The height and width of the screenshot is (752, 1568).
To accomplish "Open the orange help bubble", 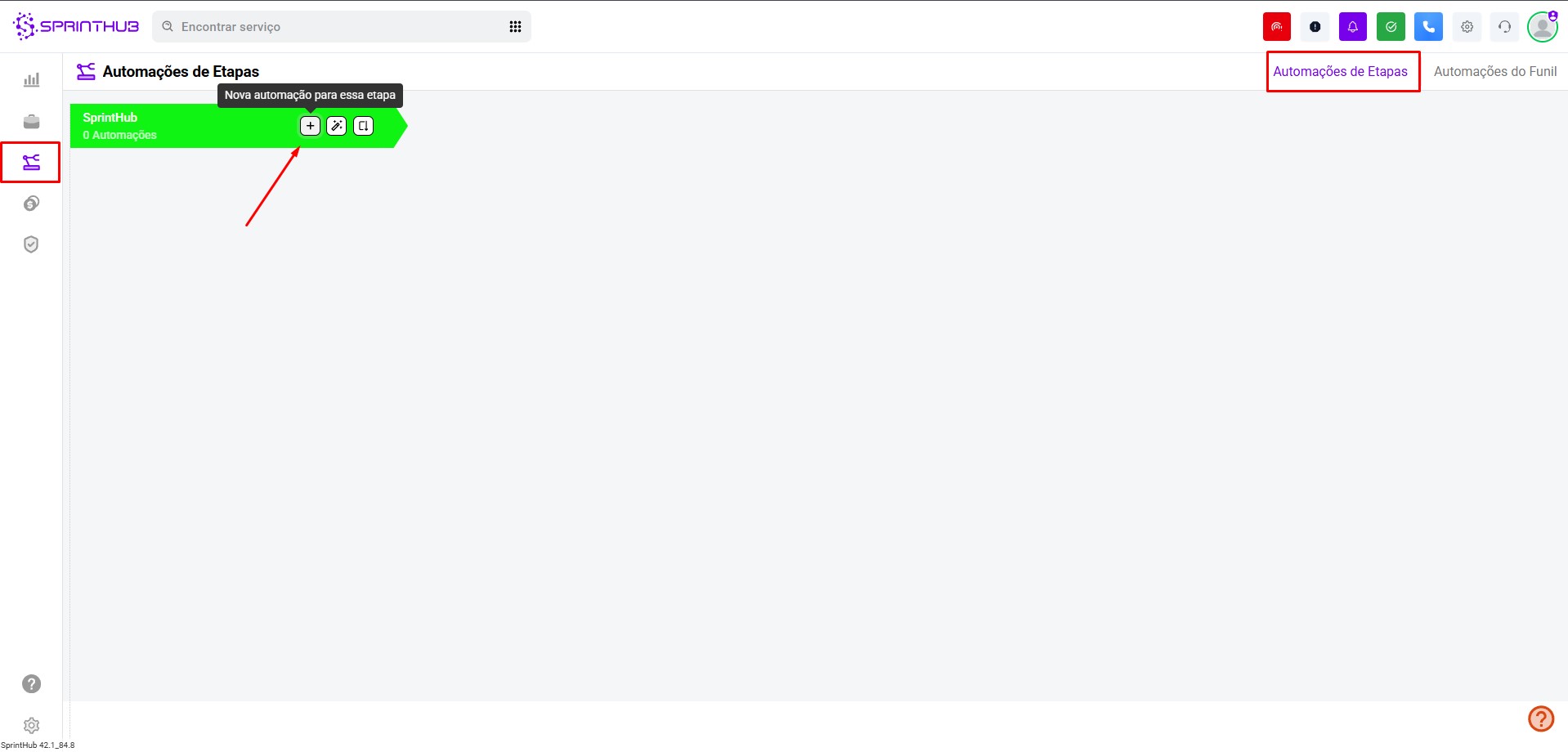I will [1541, 718].
